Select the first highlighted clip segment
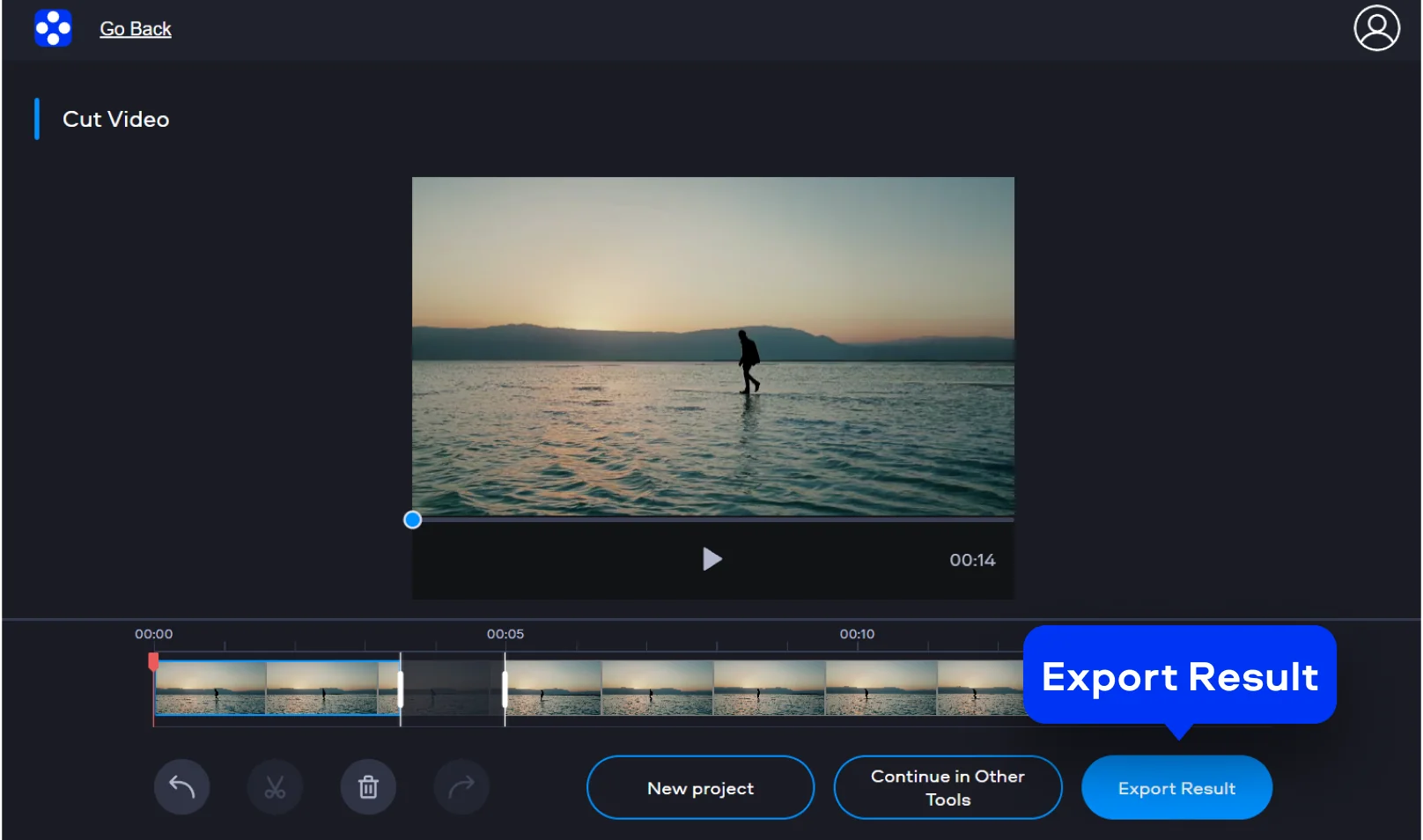 pyautogui.click(x=276, y=688)
